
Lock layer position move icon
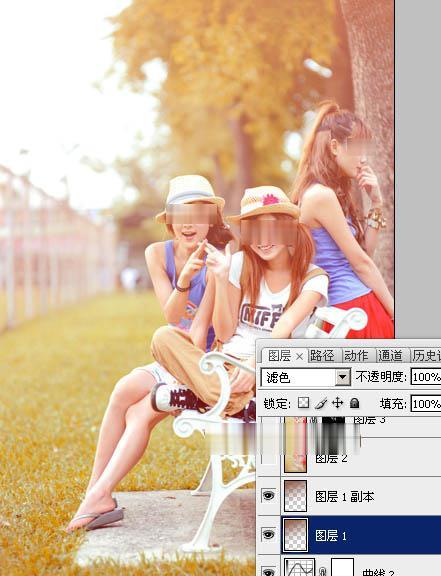coord(337,403)
